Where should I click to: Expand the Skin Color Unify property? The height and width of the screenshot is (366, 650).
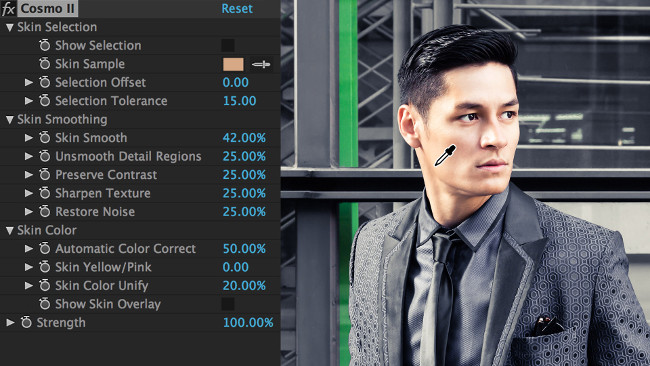tap(29, 285)
